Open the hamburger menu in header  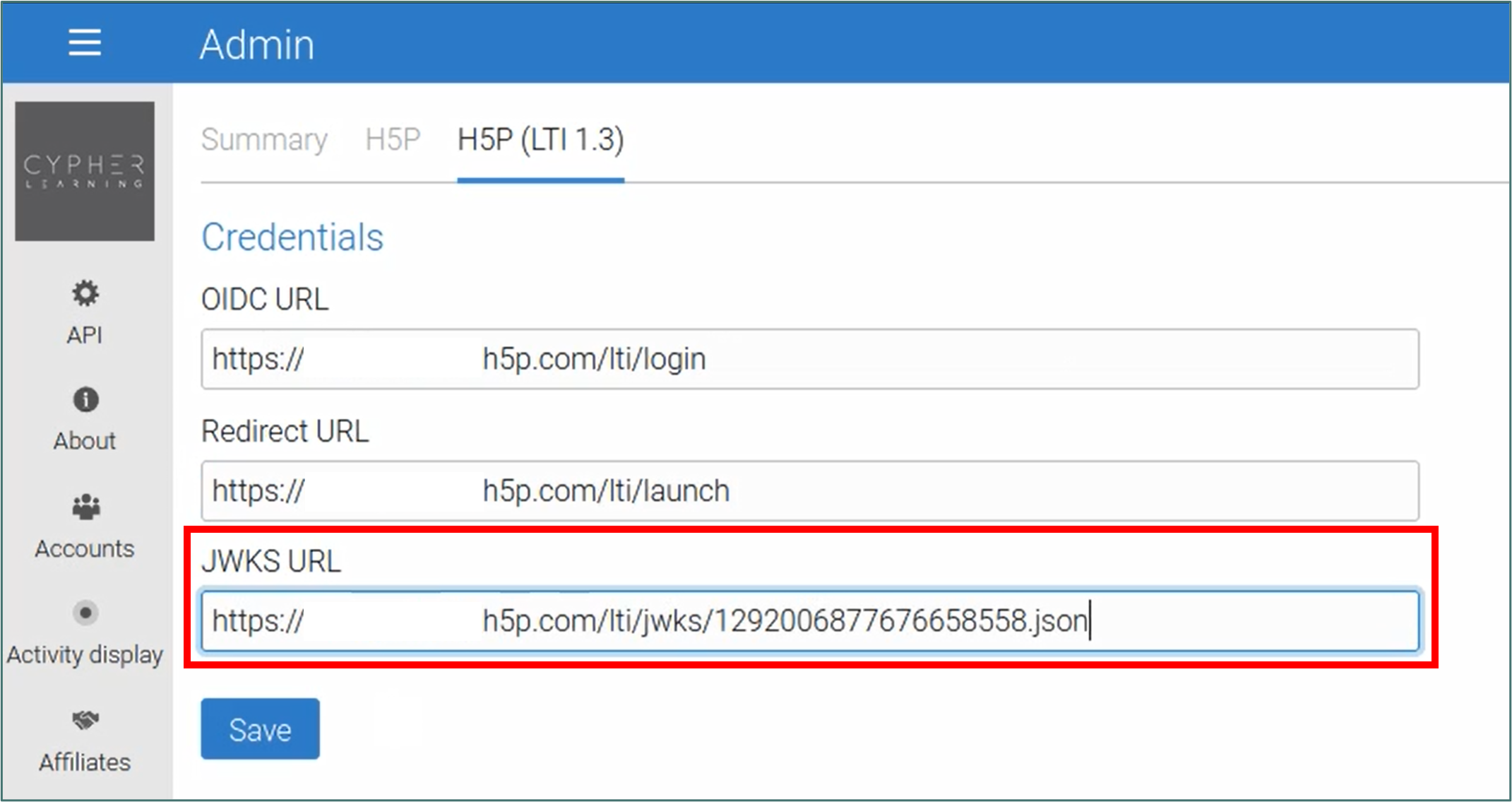click(85, 43)
